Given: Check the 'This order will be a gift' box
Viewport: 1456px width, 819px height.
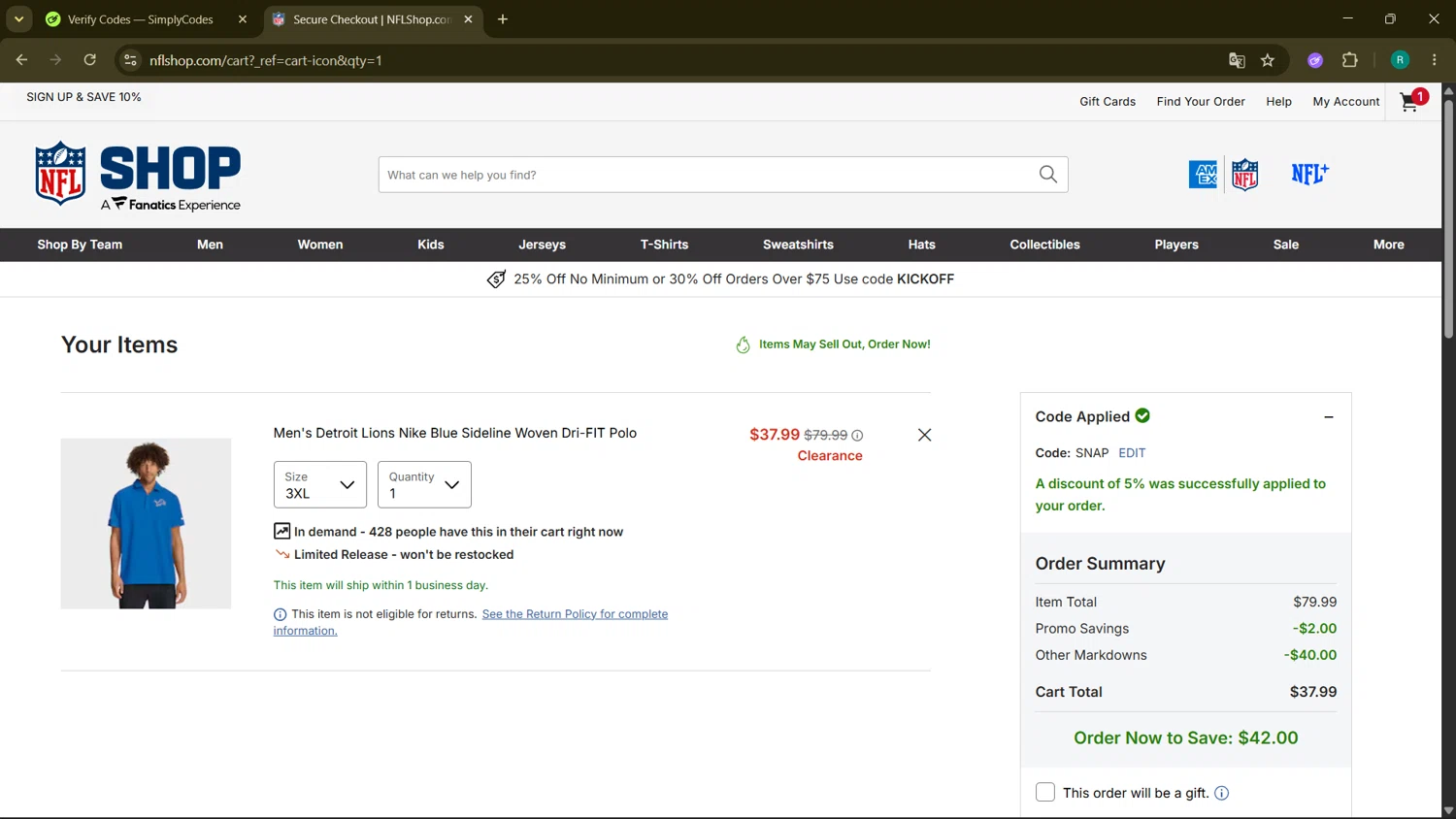Looking at the screenshot, I should click(x=1045, y=792).
